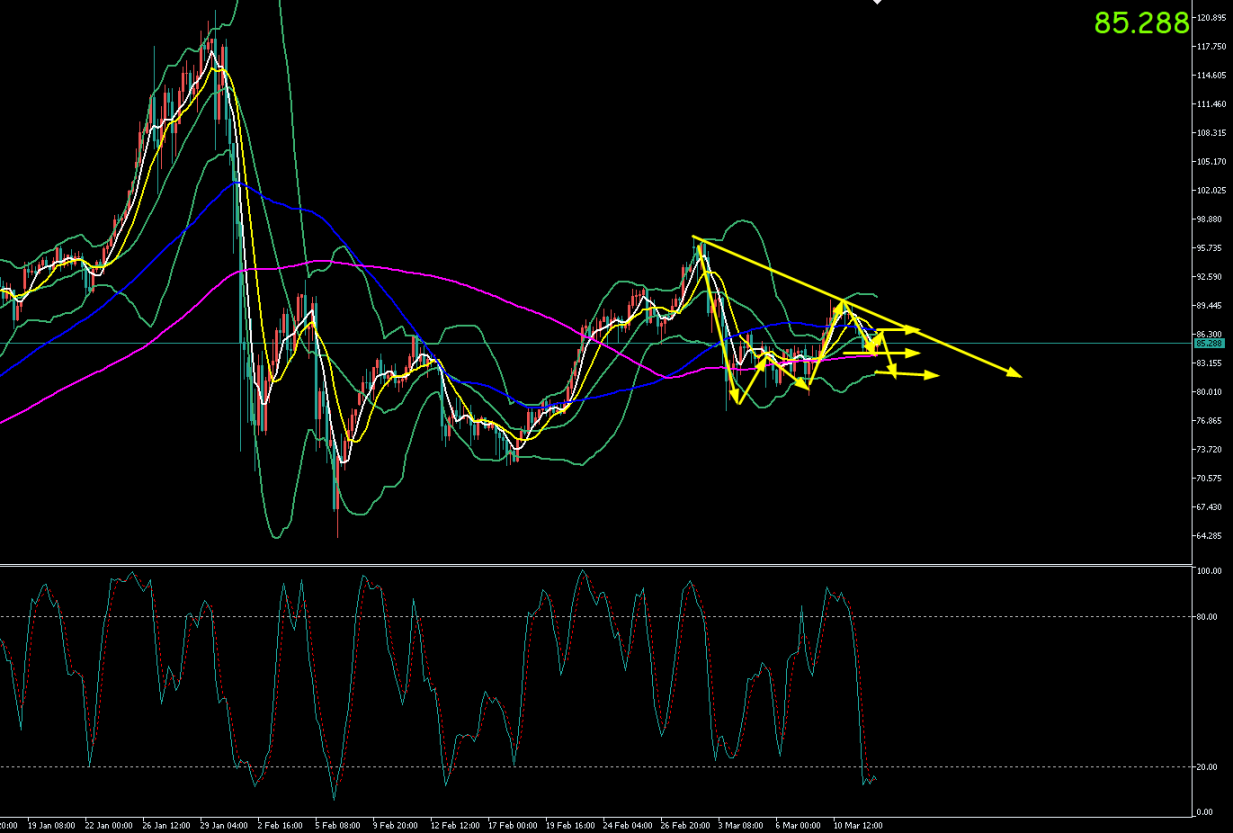Click the 64.285 price scale label
The height and width of the screenshot is (833, 1233).
coord(1211,536)
